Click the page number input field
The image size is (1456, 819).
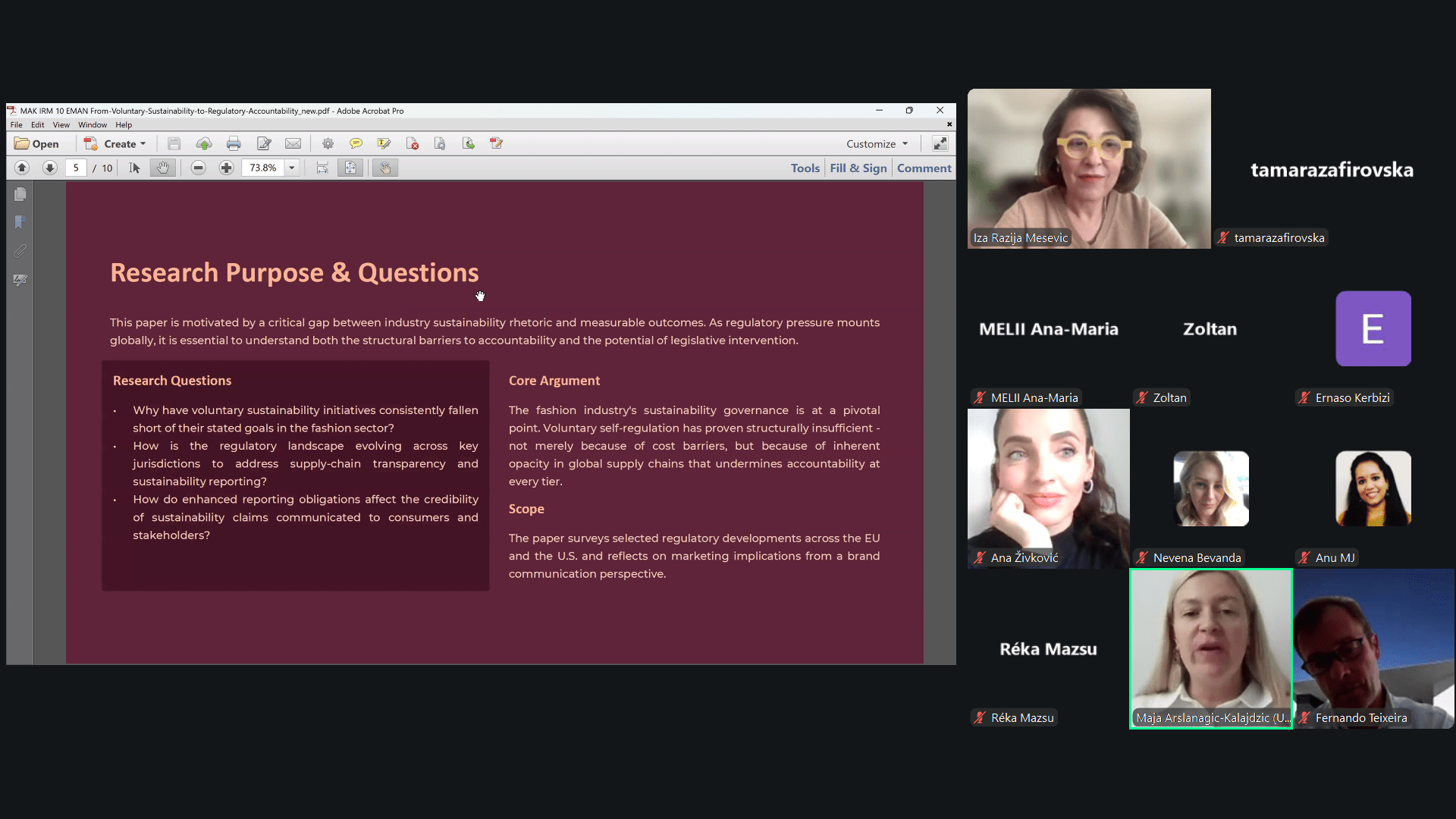point(76,168)
